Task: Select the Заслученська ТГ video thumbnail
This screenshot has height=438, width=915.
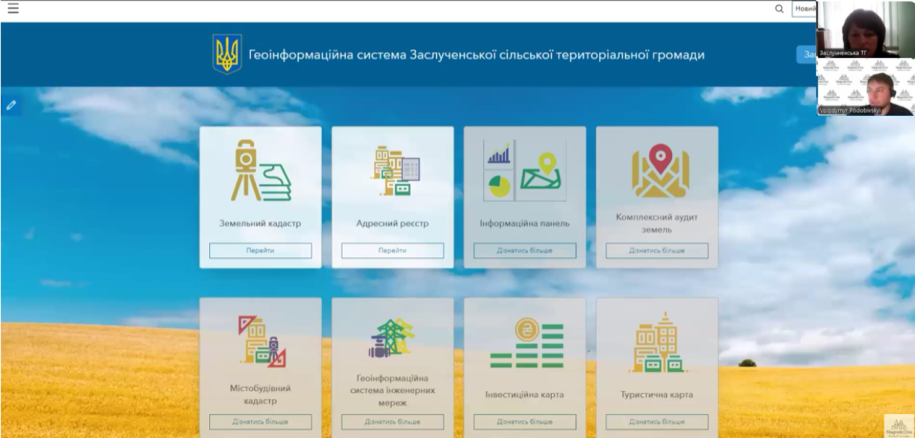Action: [x=865, y=29]
